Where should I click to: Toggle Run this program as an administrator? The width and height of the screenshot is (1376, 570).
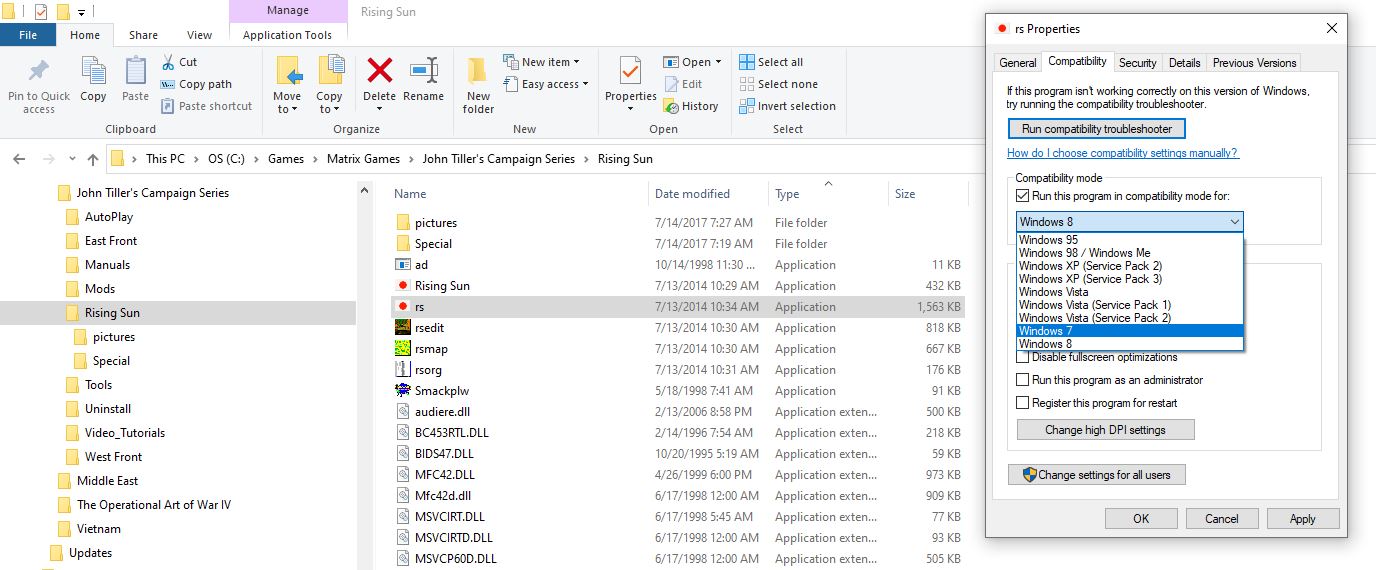[x=1022, y=380]
